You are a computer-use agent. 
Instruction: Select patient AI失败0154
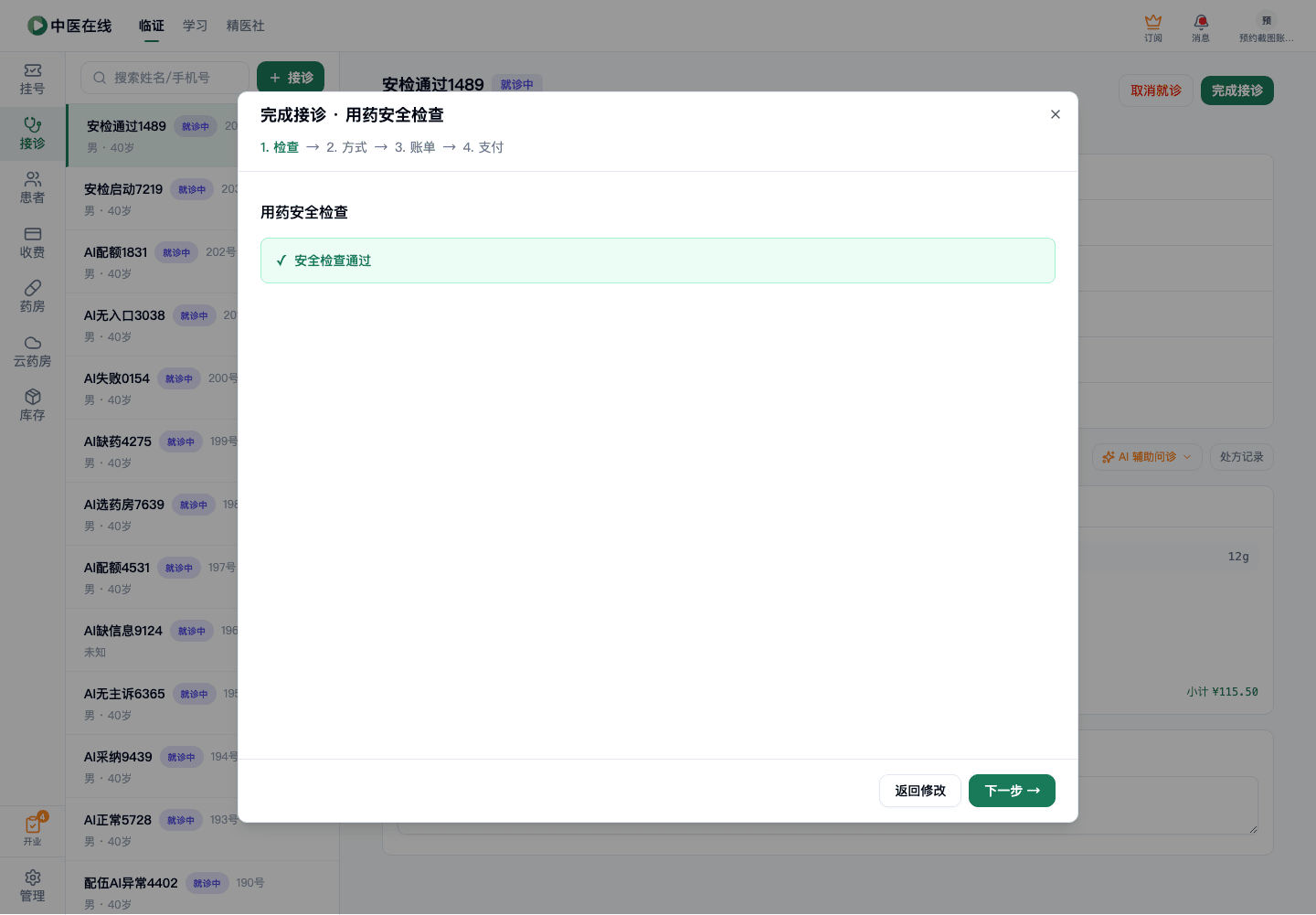[x=152, y=388]
